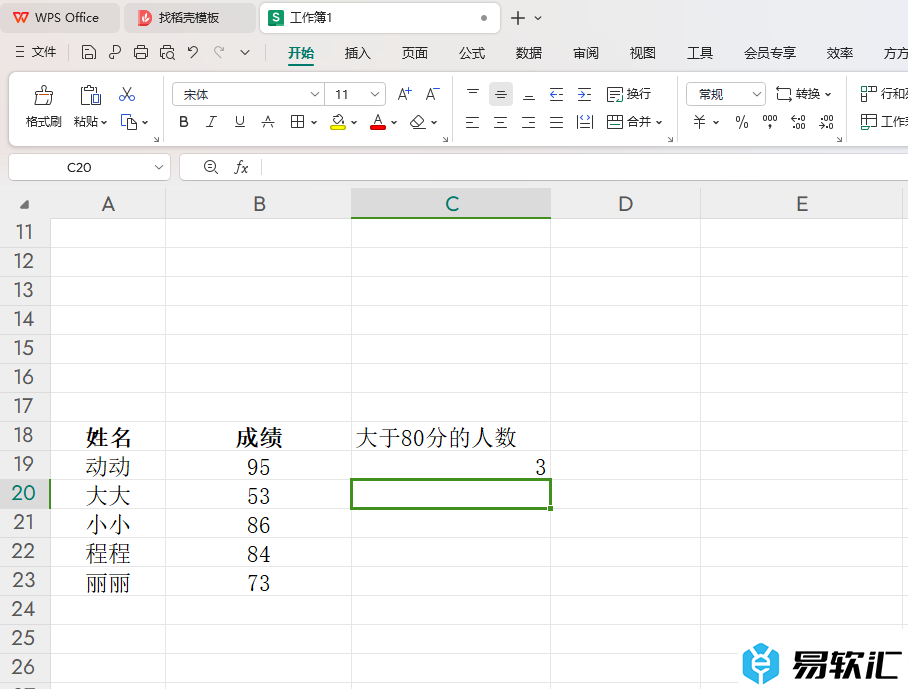Switch to the 公式 Formulas tab
The height and width of the screenshot is (689, 908).
click(x=472, y=53)
